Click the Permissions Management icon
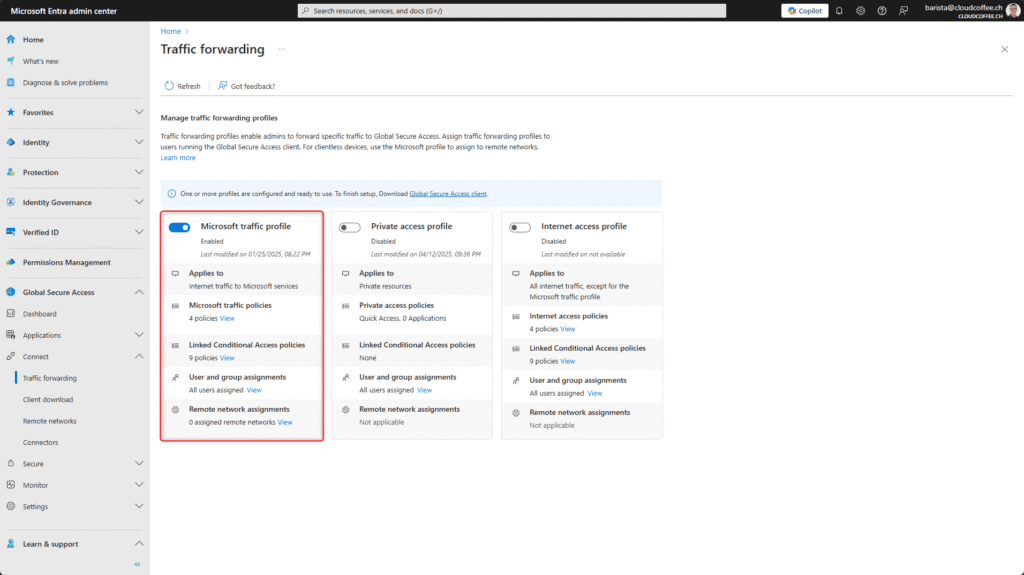1024x575 pixels. pos(10,262)
